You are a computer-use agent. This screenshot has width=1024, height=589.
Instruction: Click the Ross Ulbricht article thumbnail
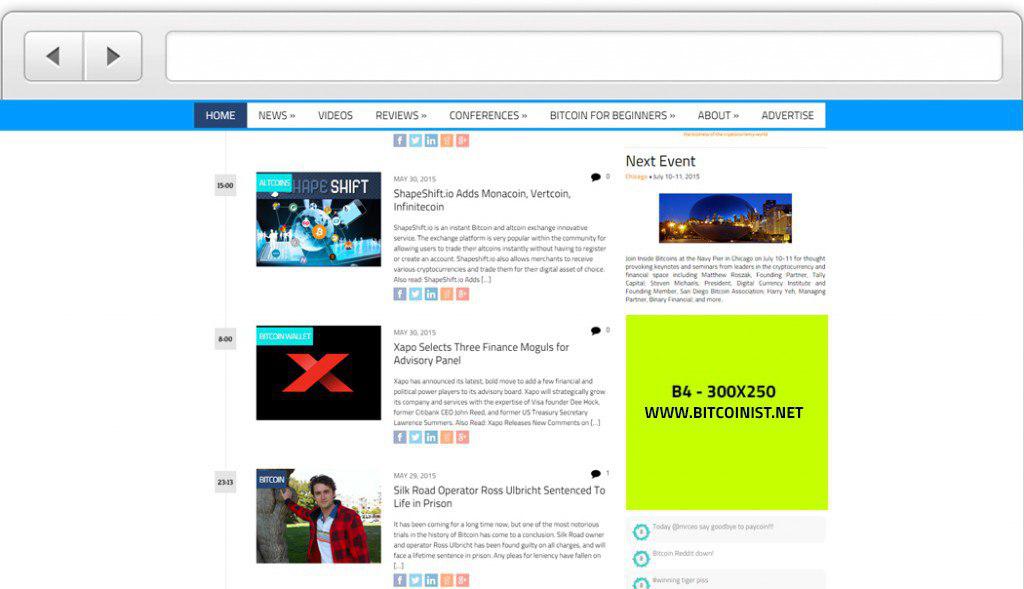coord(318,515)
